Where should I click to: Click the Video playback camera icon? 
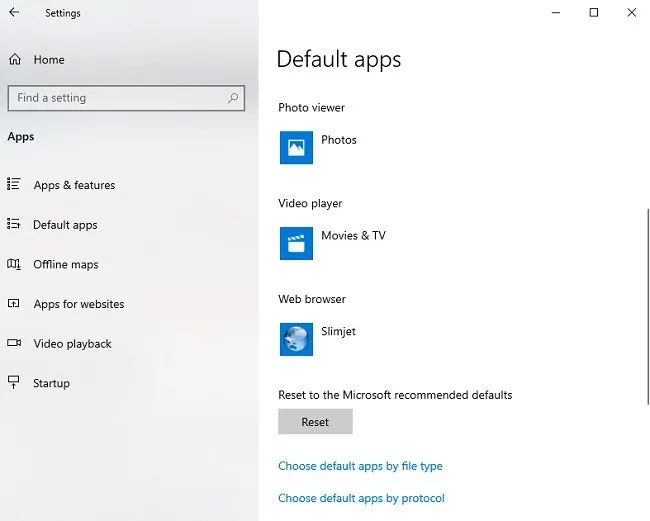pyautogui.click(x=14, y=343)
